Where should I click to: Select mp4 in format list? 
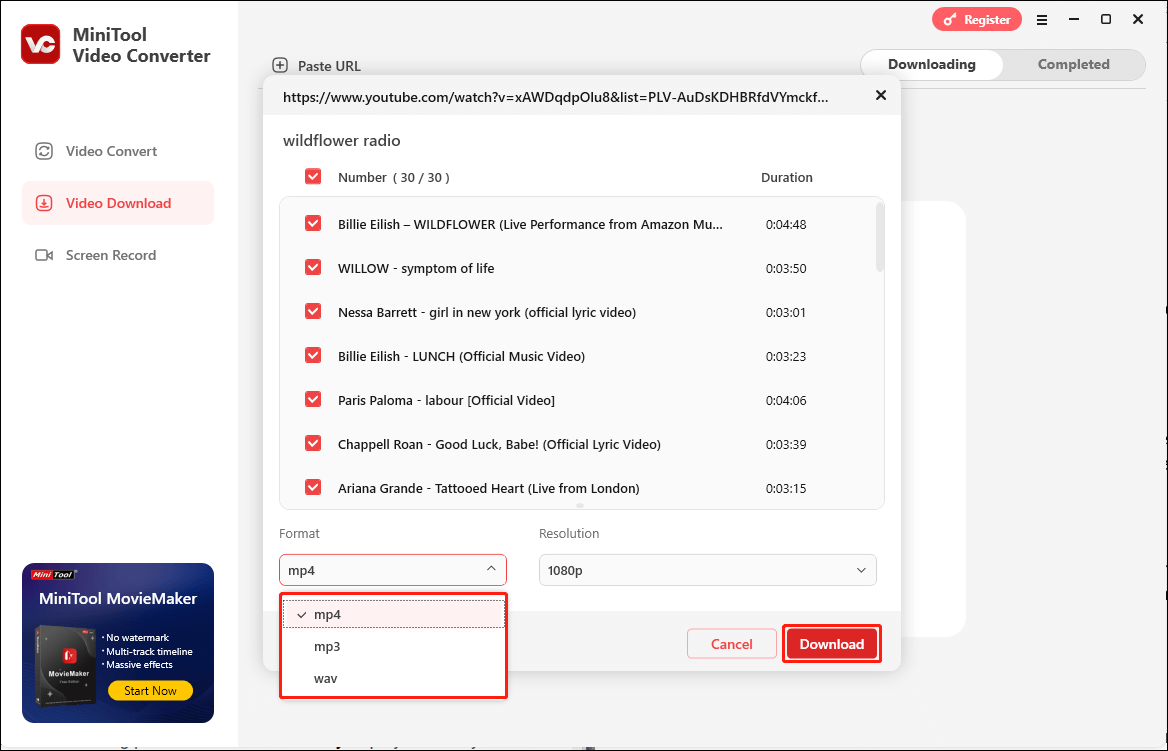(393, 615)
